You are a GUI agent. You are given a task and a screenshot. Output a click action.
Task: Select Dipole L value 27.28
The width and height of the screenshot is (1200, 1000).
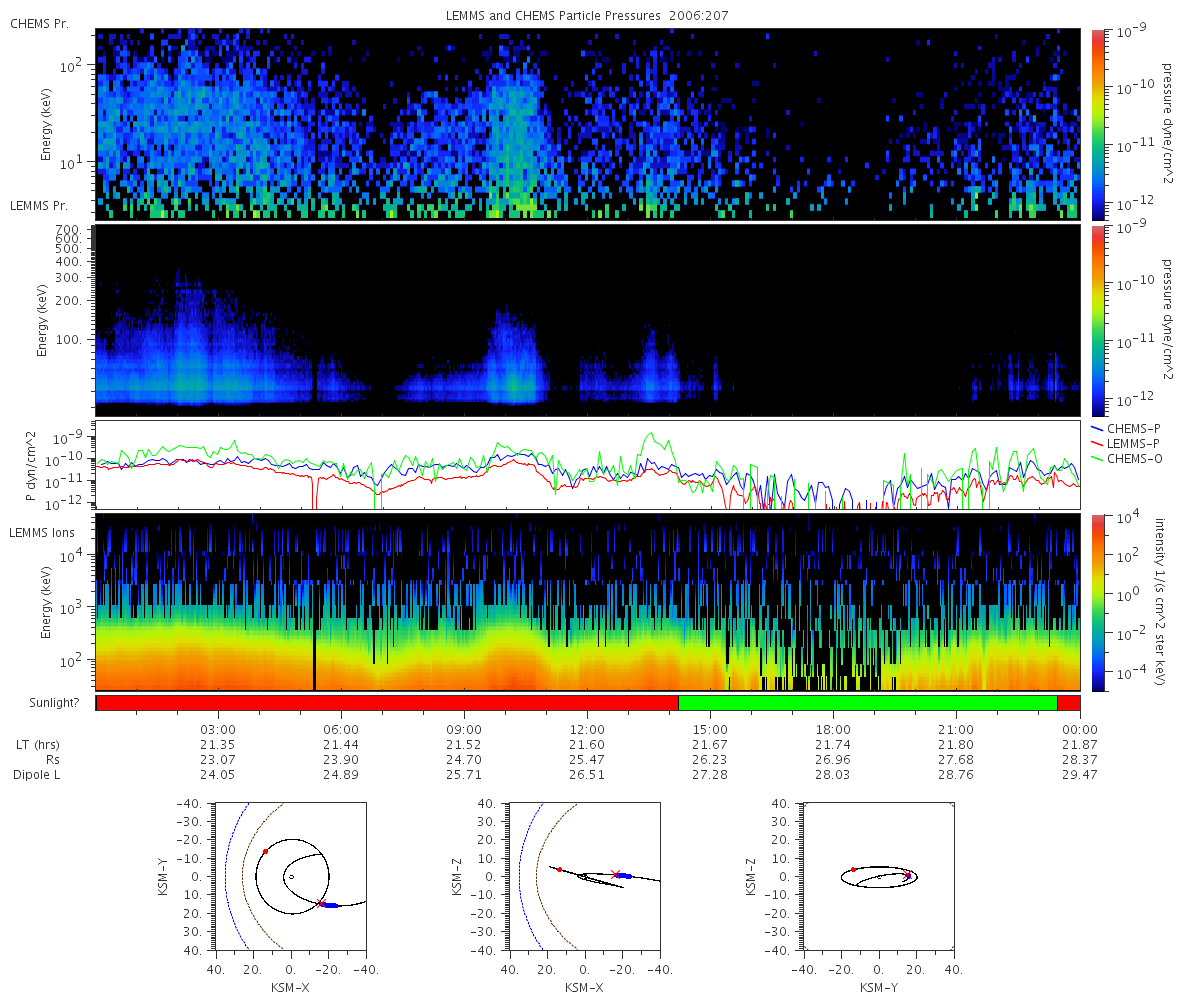point(710,775)
